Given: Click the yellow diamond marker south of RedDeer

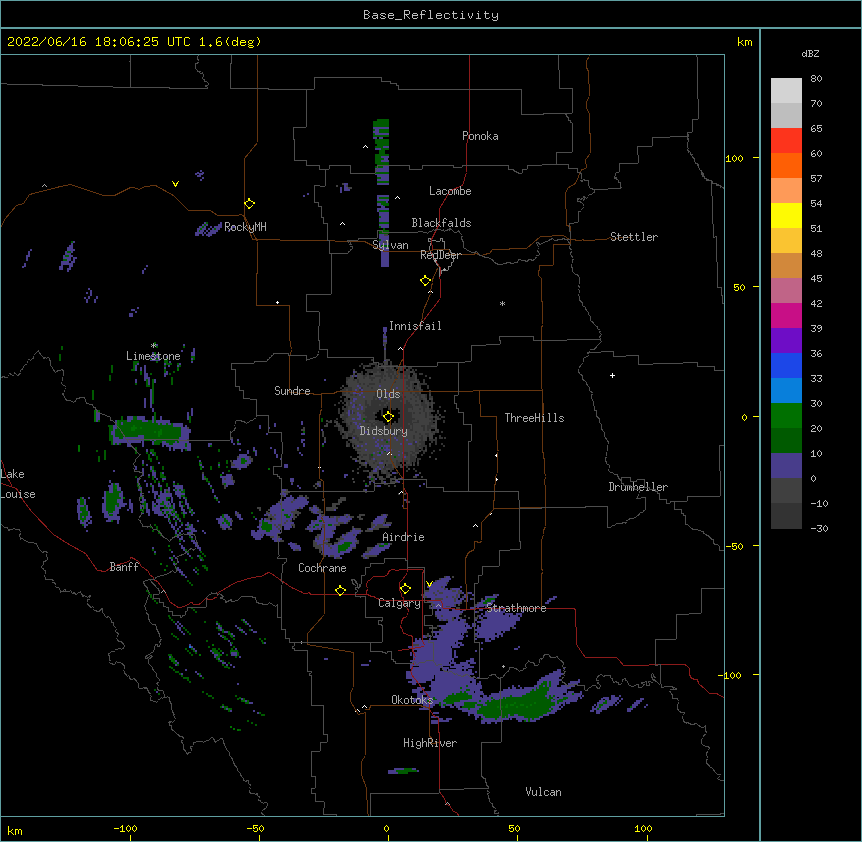Looking at the screenshot, I should 426,281.
